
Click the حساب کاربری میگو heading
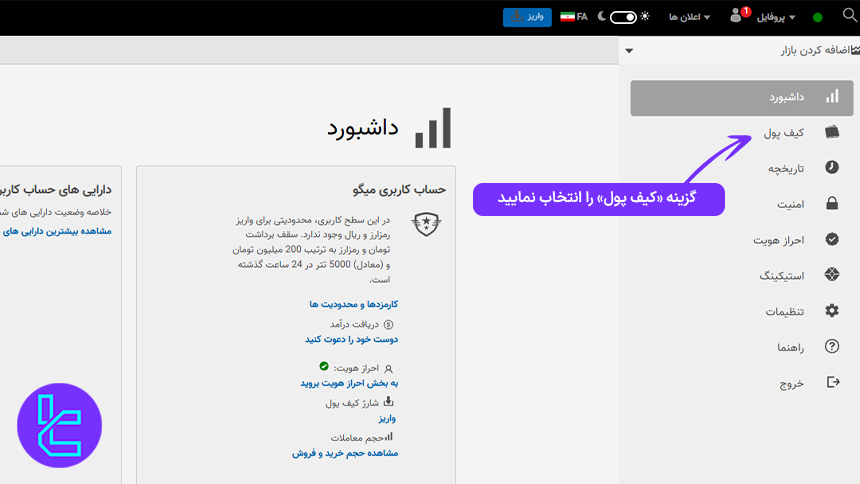coord(399,190)
